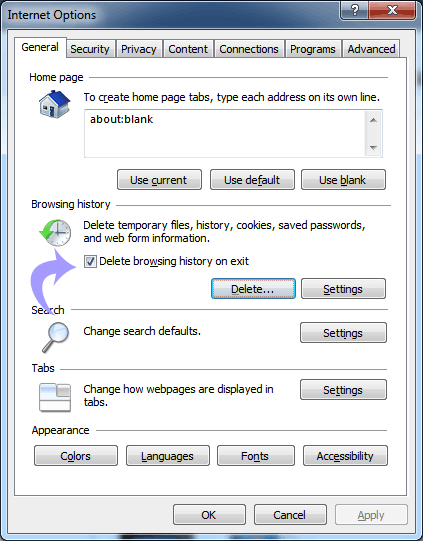Click the Use current button
424x541 pixels.
pos(159,180)
